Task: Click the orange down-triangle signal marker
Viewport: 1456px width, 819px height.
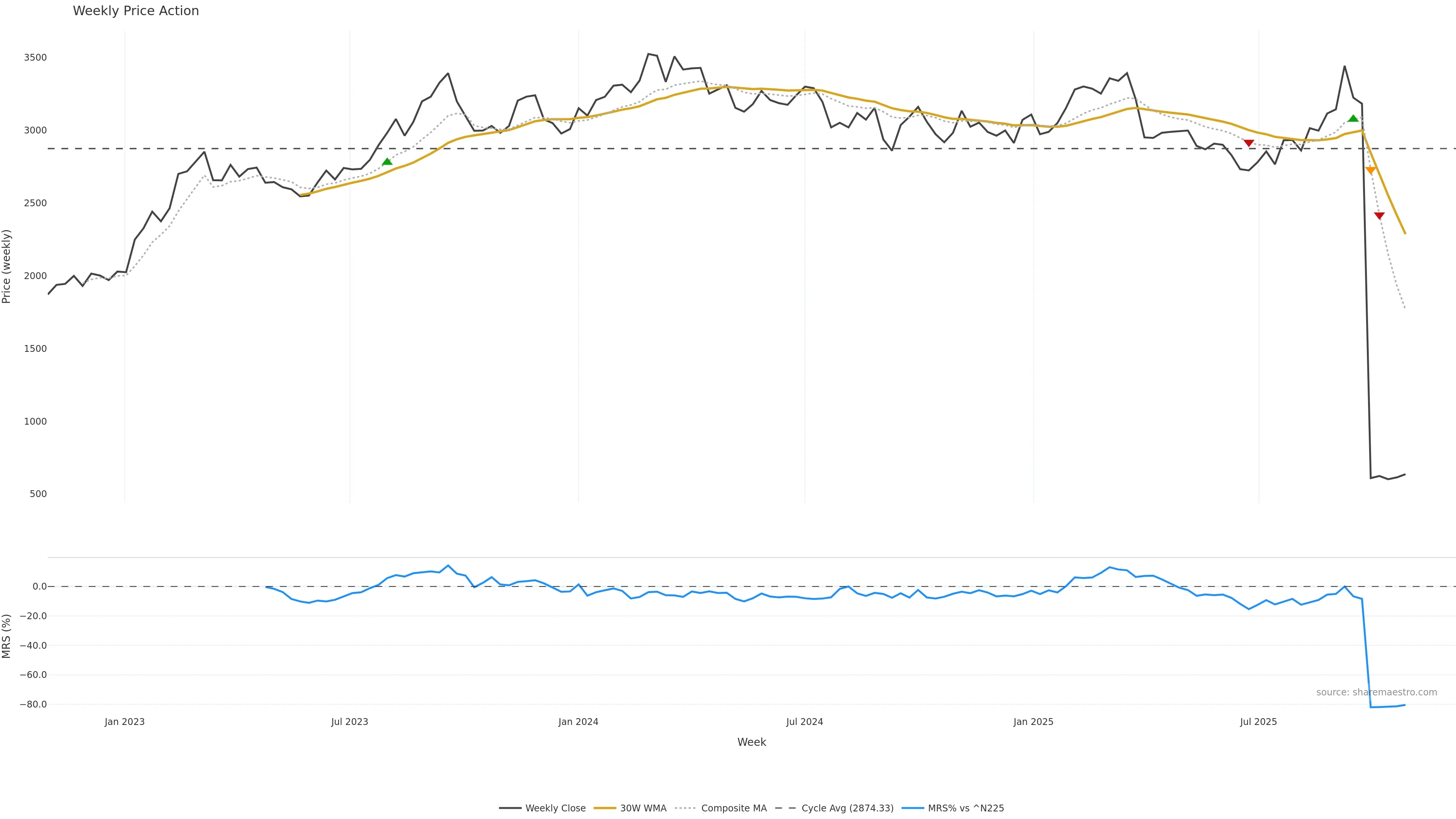Action: 1370,170
